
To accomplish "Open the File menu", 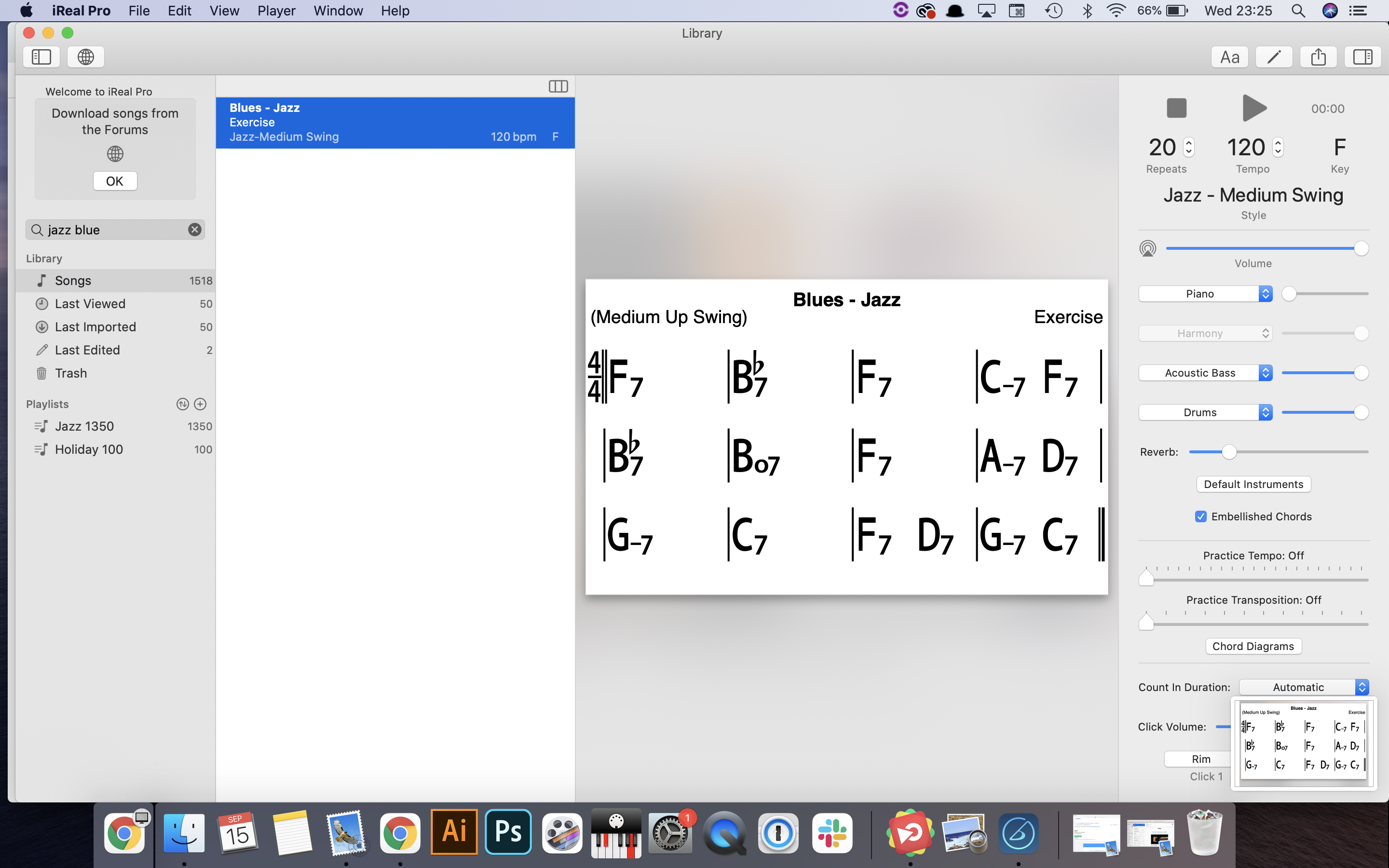I will tap(139, 11).
